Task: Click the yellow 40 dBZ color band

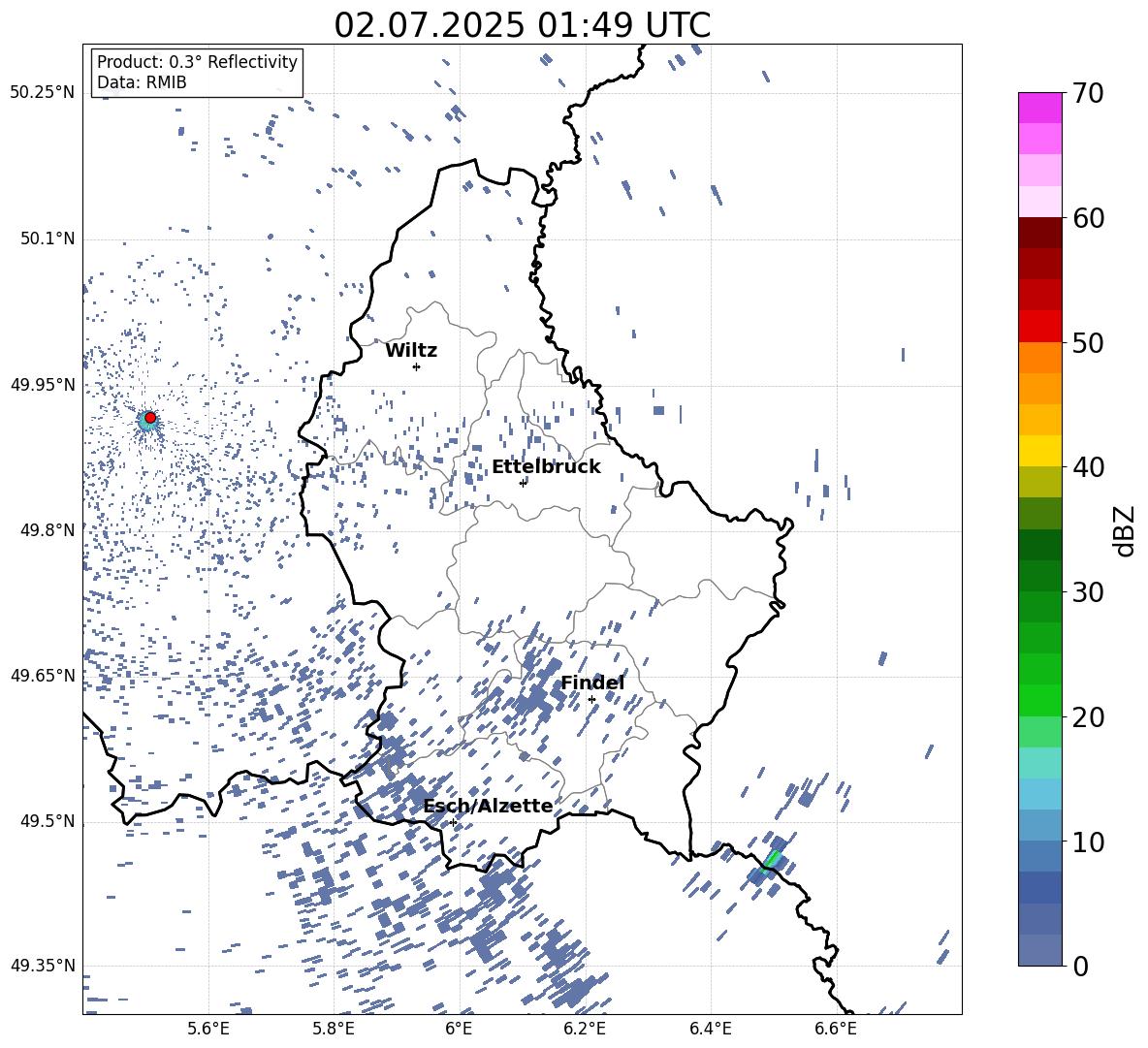Action: point(1039,451)
